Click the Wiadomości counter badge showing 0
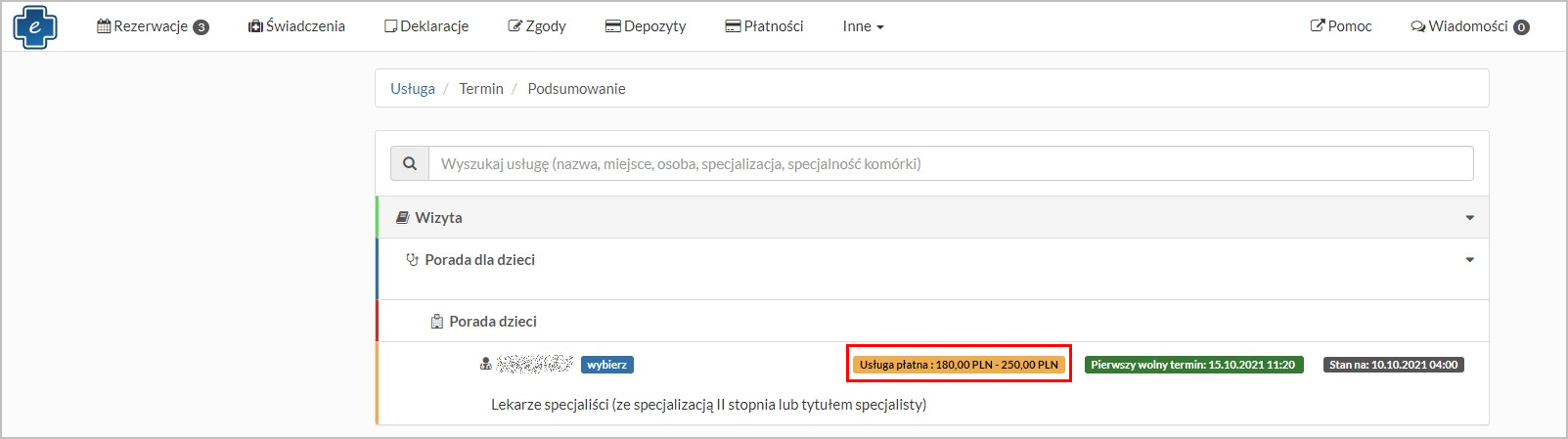This screenshot has width=1568, height=439. pyautogui.click(x=1521, y=27)
